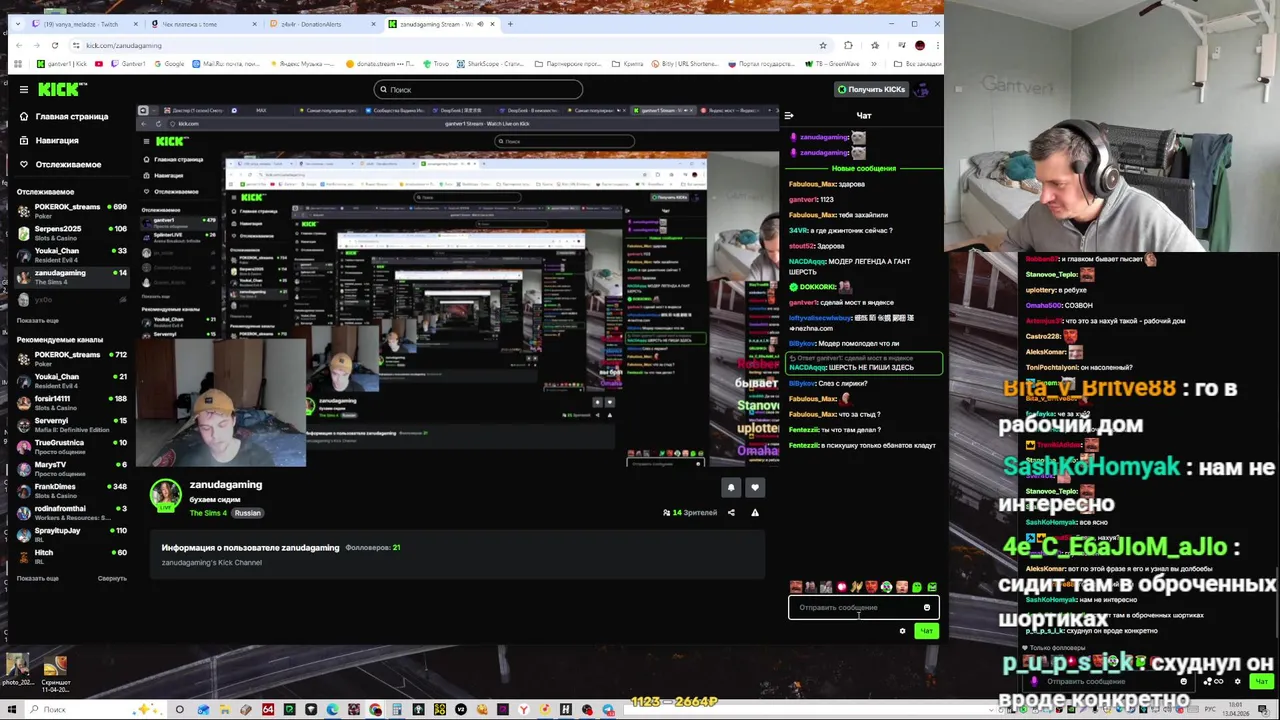Open the browser extensions puzzle icon
The height and width of the screenshot is (720, 1280).
tap(848, 45)
